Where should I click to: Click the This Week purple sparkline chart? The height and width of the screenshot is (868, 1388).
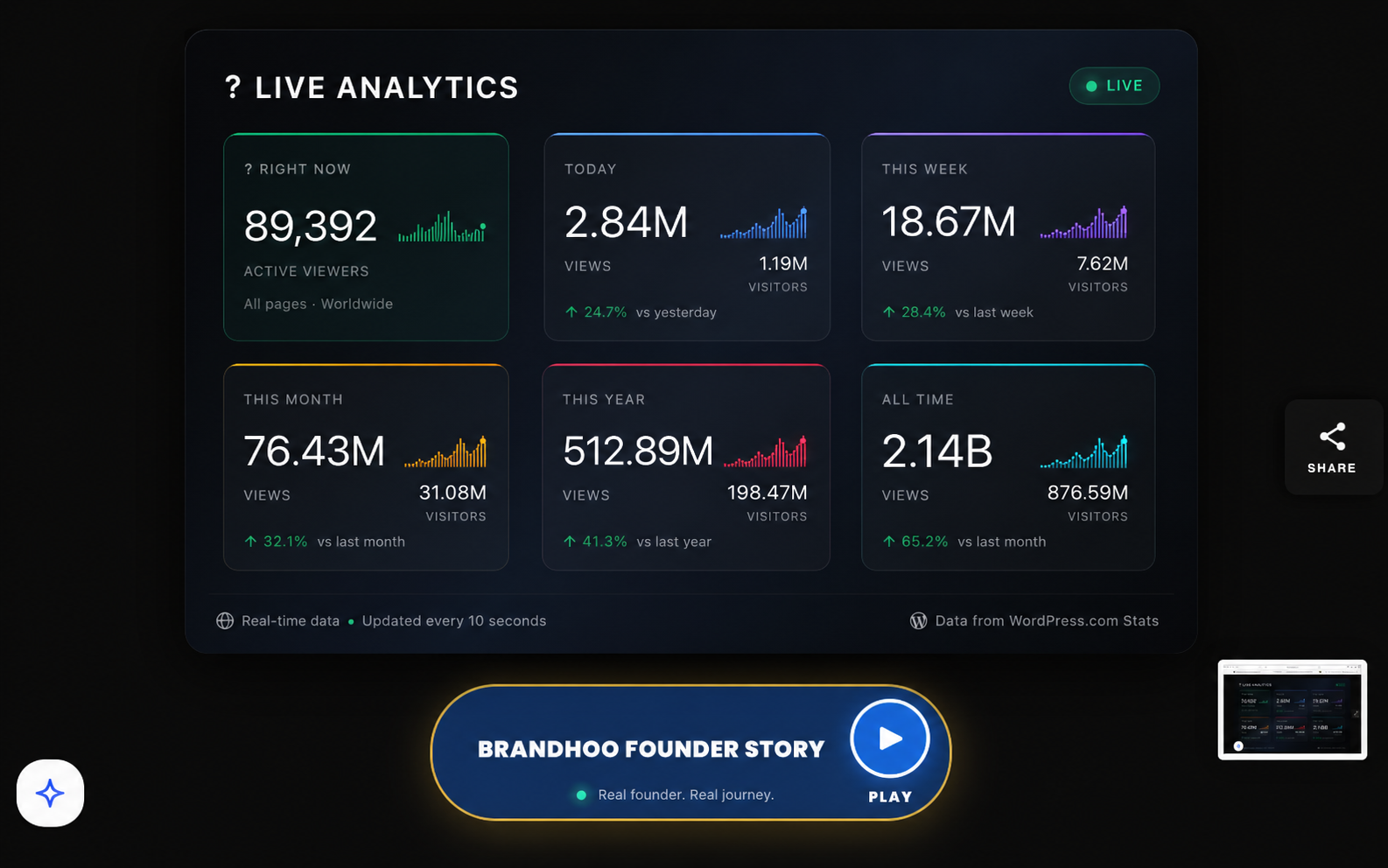click(x=1083, y=223)
